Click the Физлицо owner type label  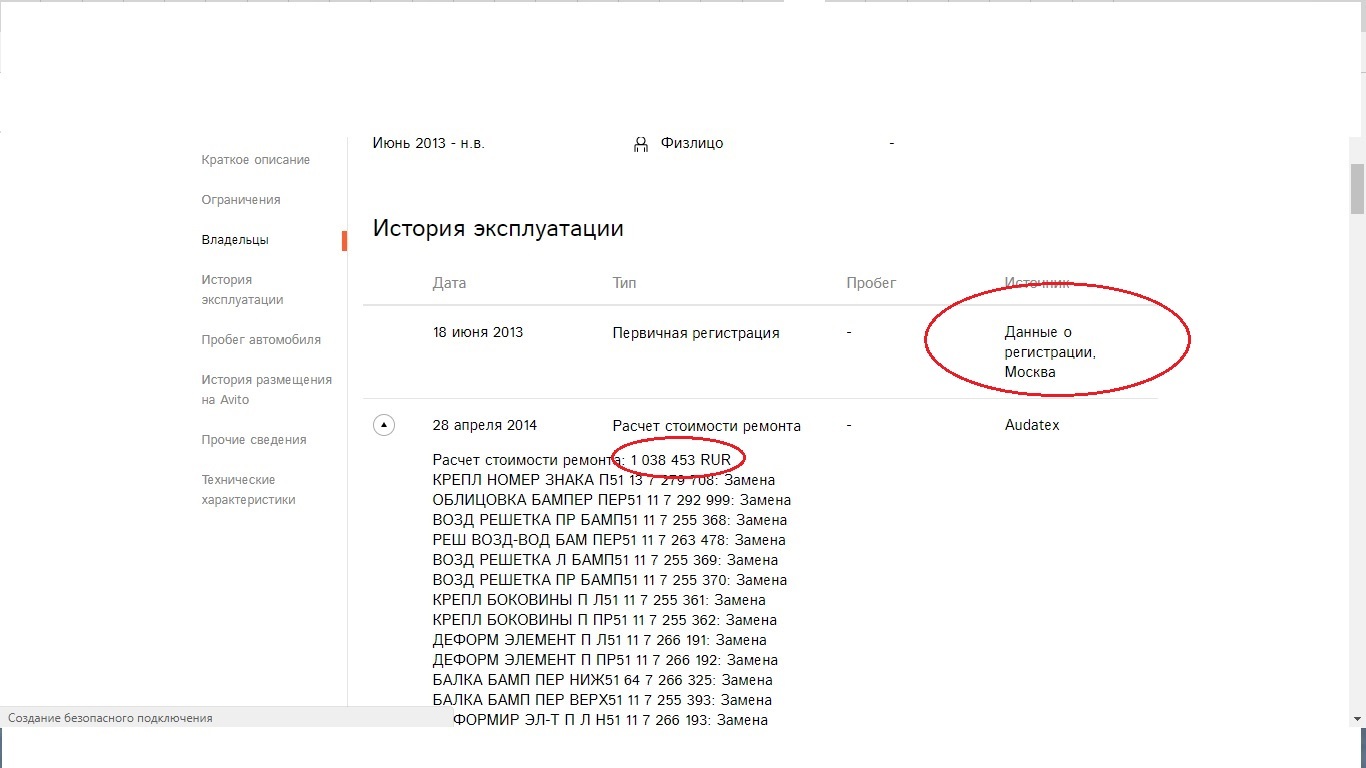tap(692, 143)
